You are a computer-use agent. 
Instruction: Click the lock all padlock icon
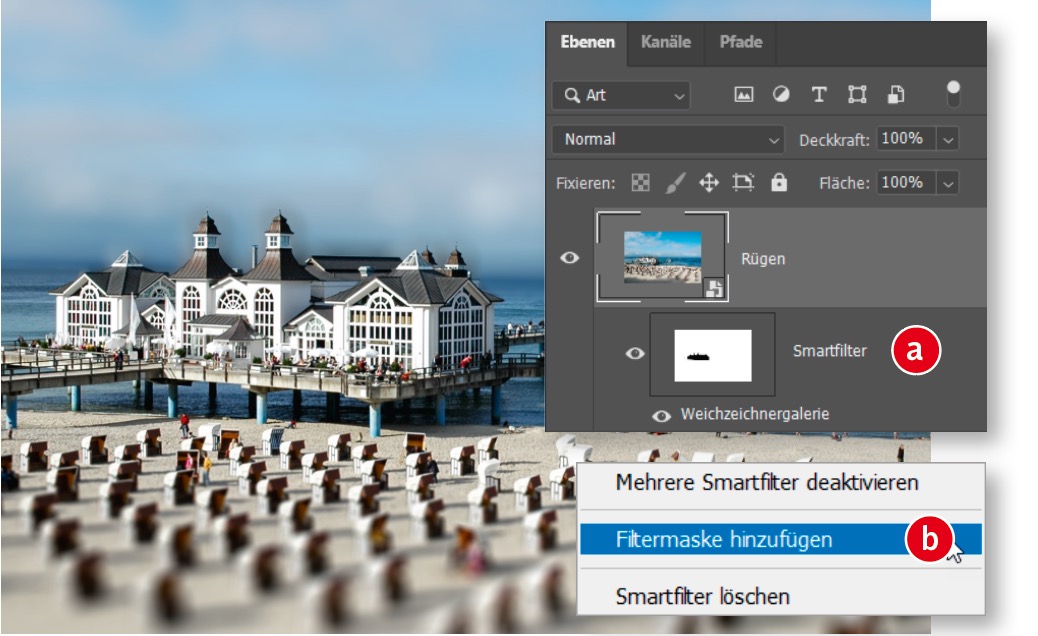click(x=779, y=183)
